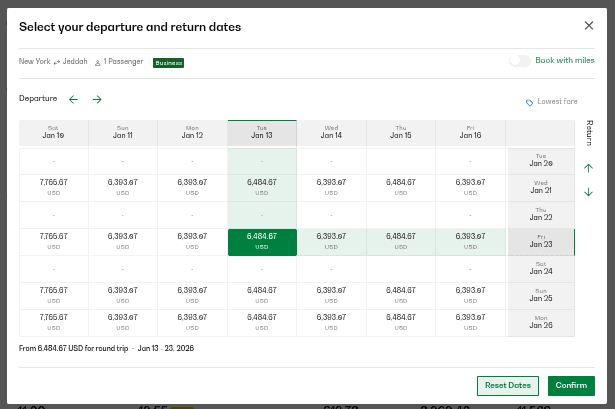Choose fare for Jan 16 departure, Jan 26 return
Viewport: 615px width, 409px height.
pyautogui.click(x=470, y=323)
